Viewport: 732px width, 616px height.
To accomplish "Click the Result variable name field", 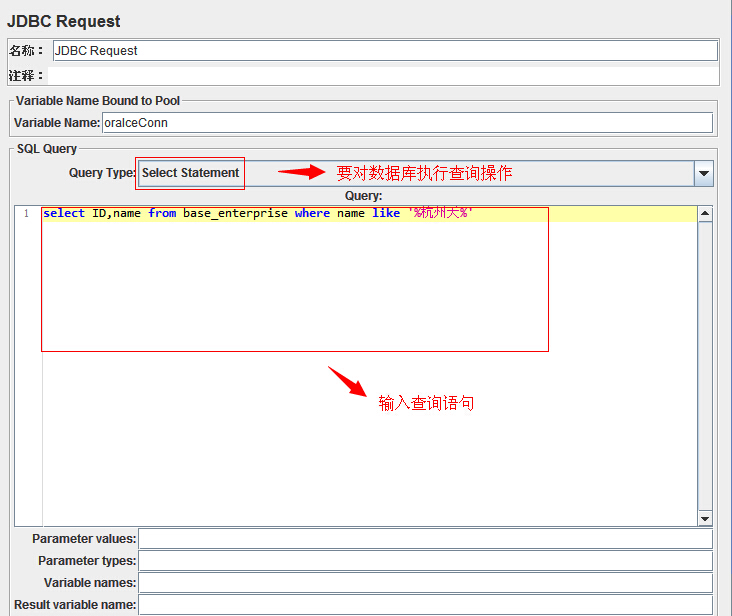I will (425, 604).
